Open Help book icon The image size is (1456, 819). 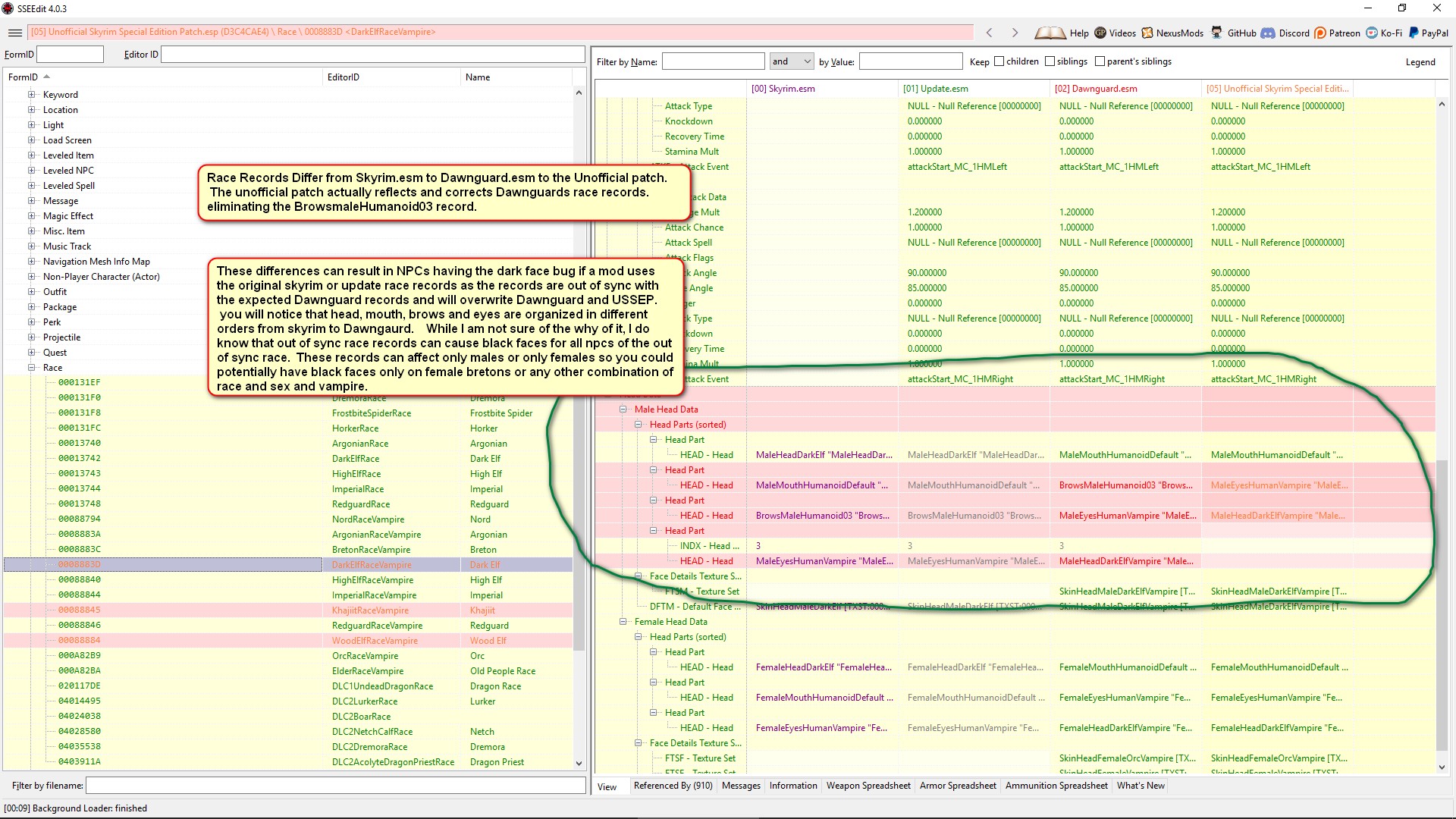1050,33
